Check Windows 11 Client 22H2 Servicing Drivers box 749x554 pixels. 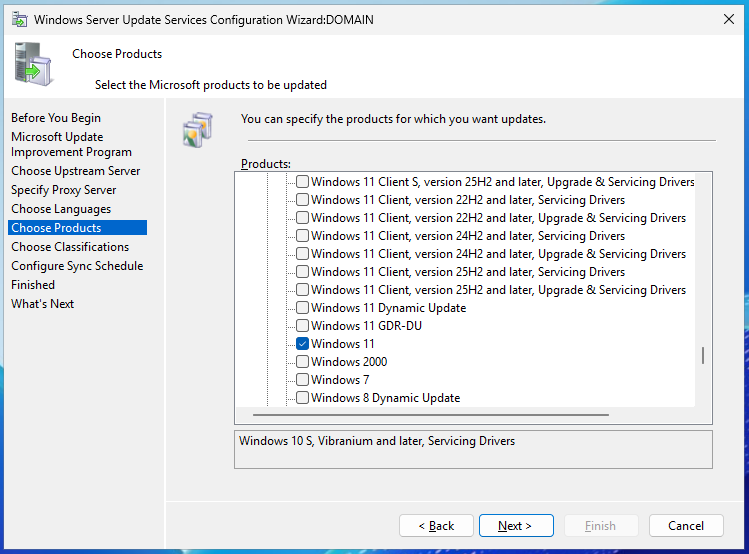(x=302, y=200)
